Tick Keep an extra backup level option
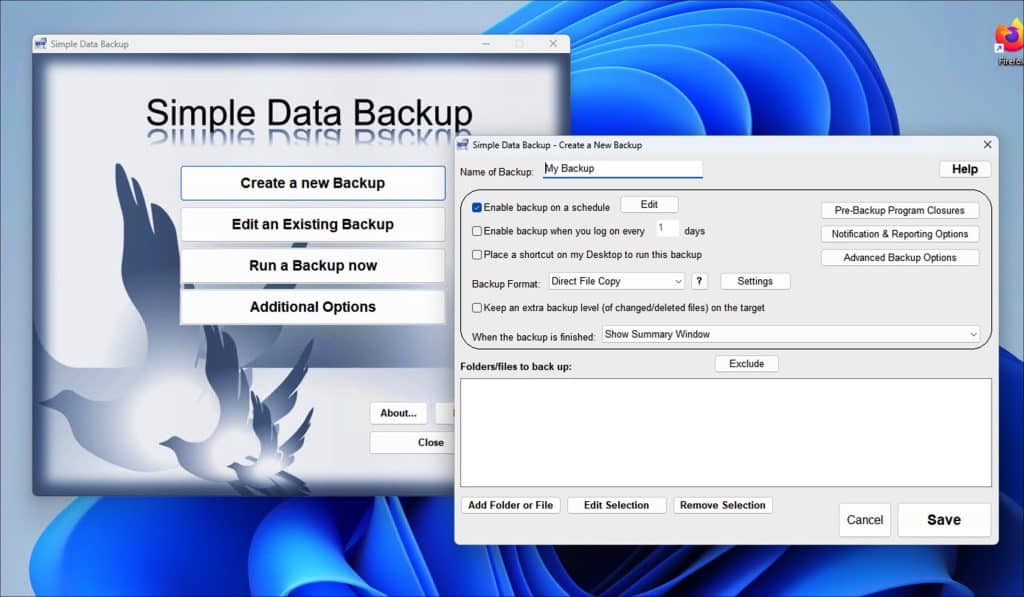1024x597 pixels. point(477,308)
